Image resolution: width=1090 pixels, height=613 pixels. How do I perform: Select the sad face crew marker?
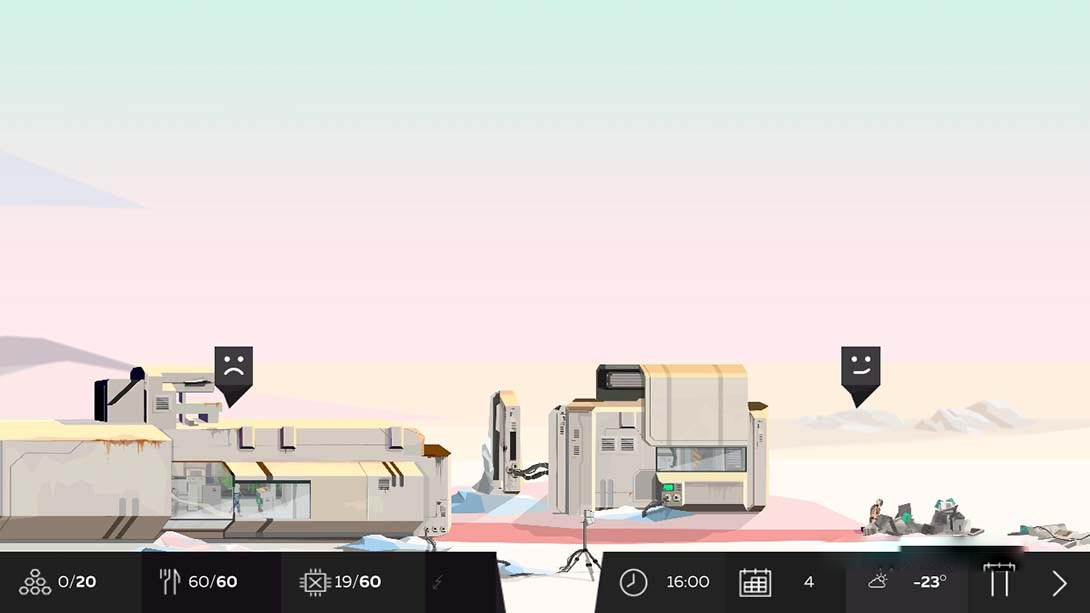[x=233, y=372]
